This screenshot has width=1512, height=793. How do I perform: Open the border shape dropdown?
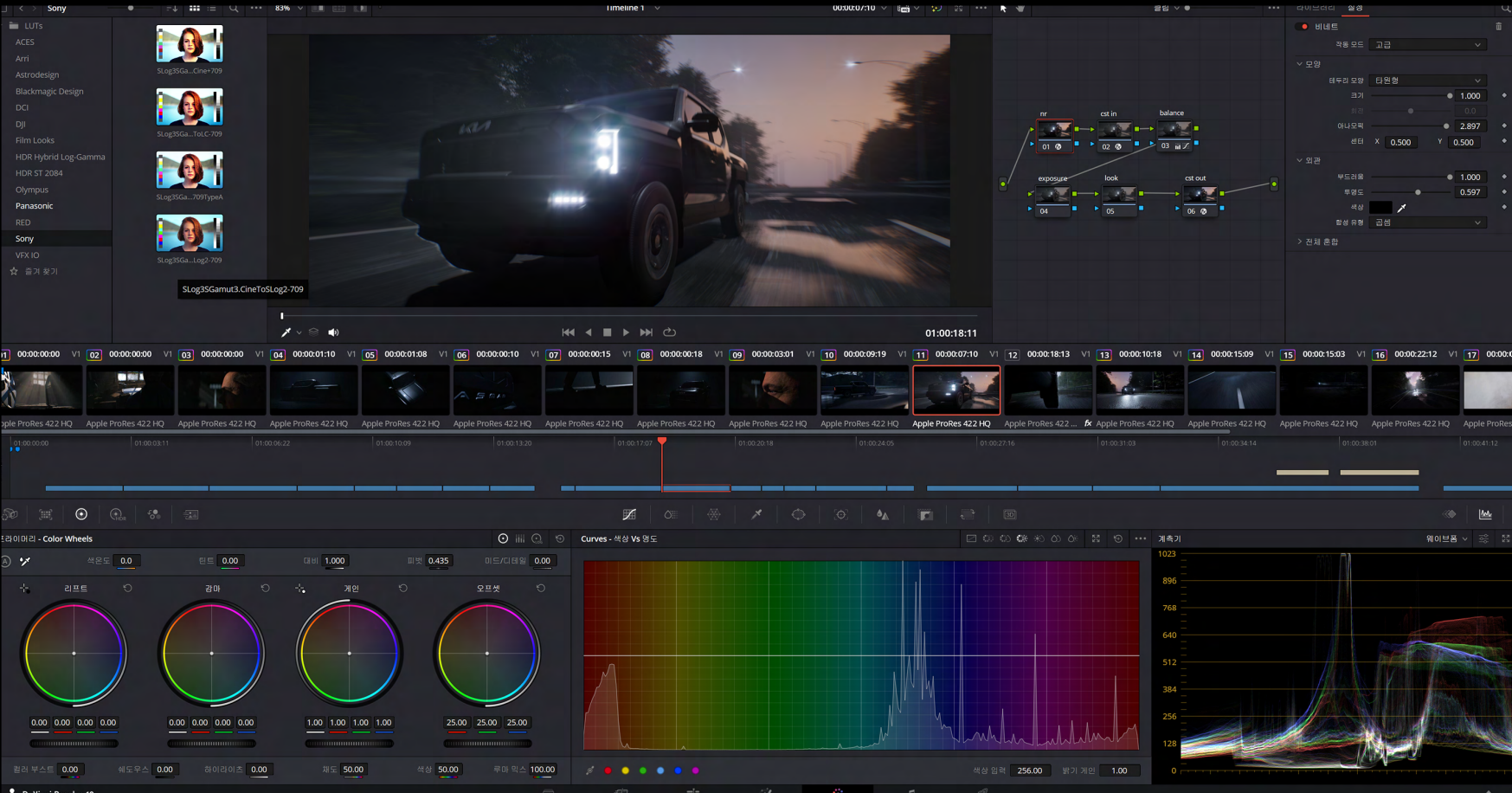tap(1428, 81)
